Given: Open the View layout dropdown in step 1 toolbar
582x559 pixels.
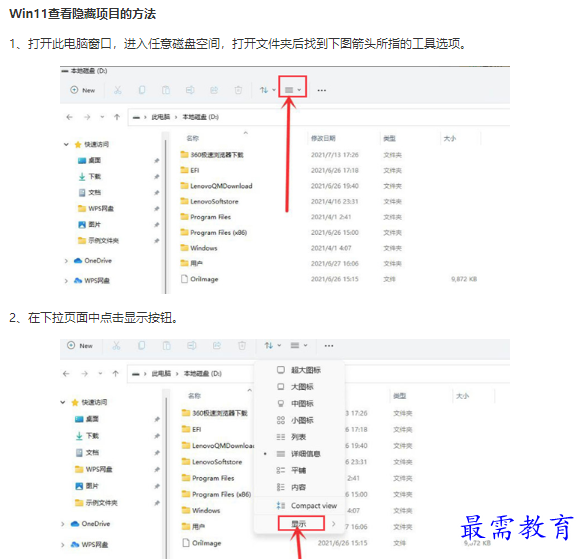Looking at the screenshot, I should 292,90.
